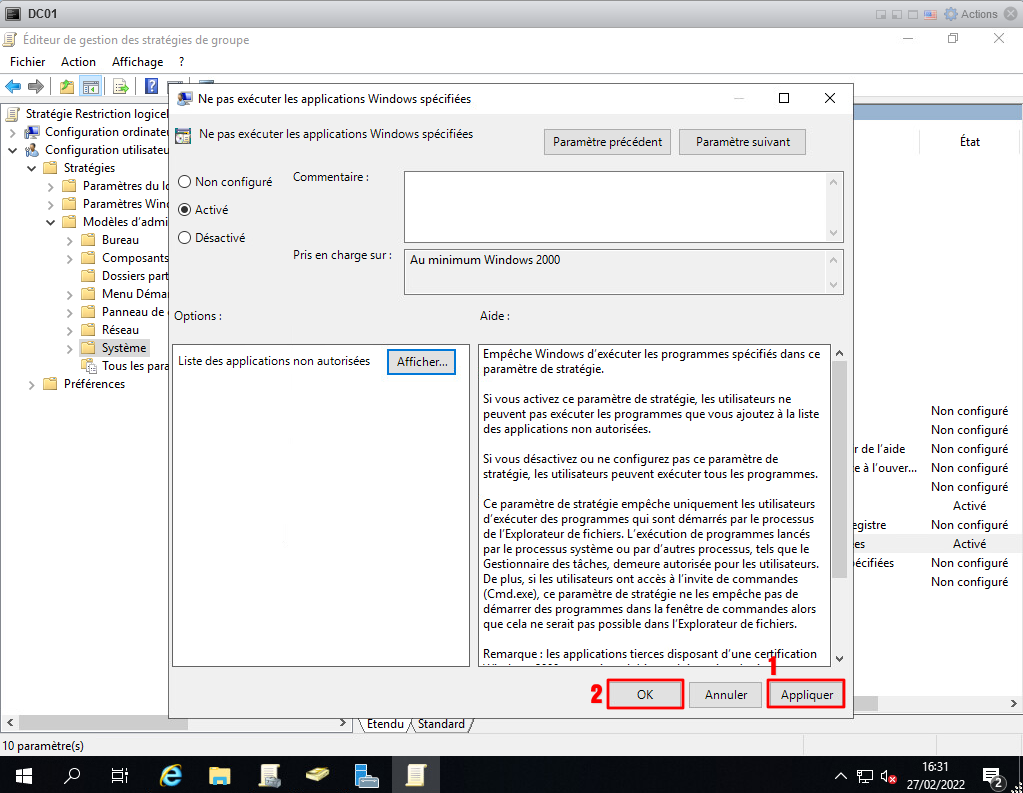Click the up-one-level folder icon

(x=66, y=86)
